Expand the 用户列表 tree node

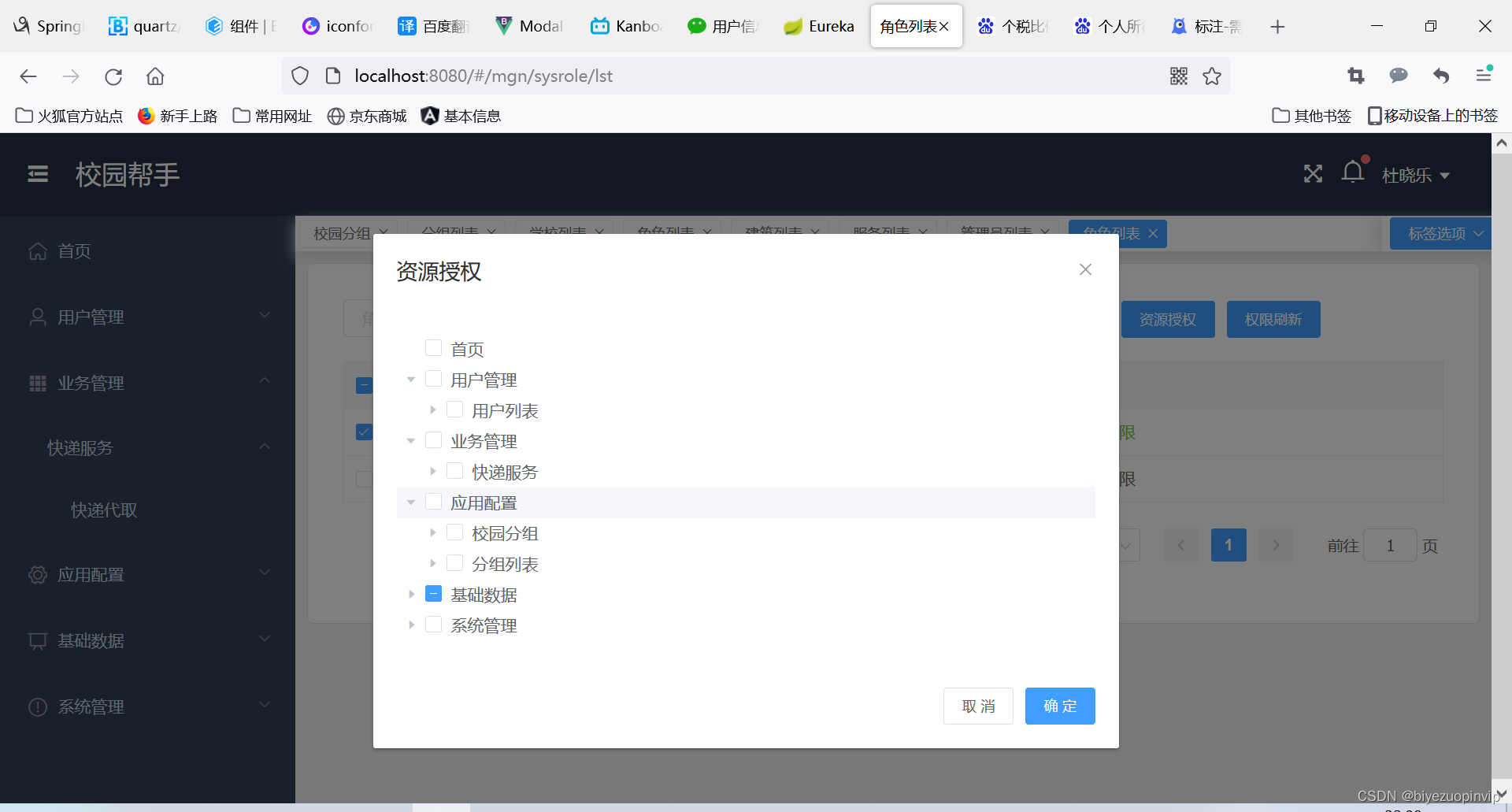pos(432,410)
